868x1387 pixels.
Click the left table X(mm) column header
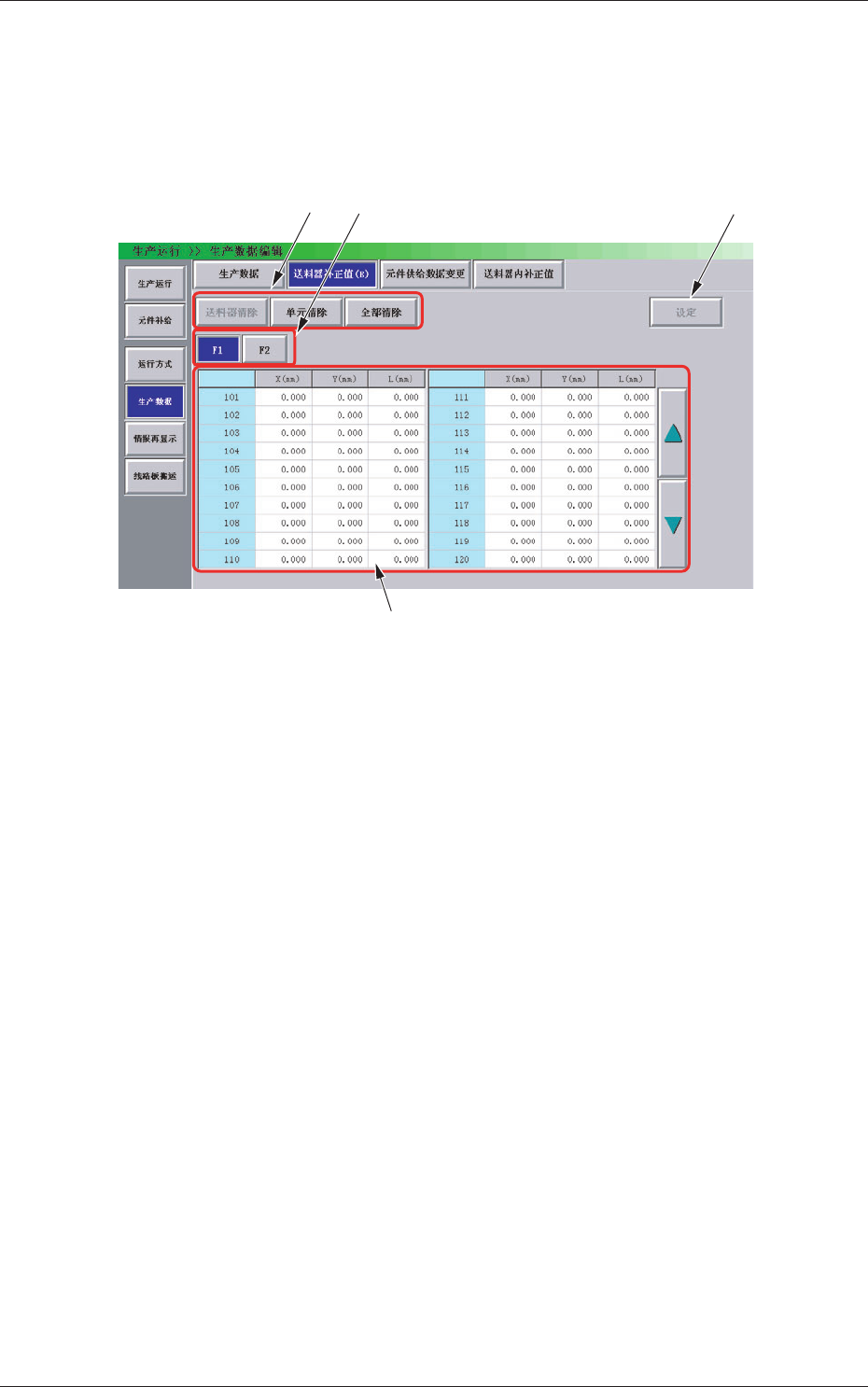[284, 379]
